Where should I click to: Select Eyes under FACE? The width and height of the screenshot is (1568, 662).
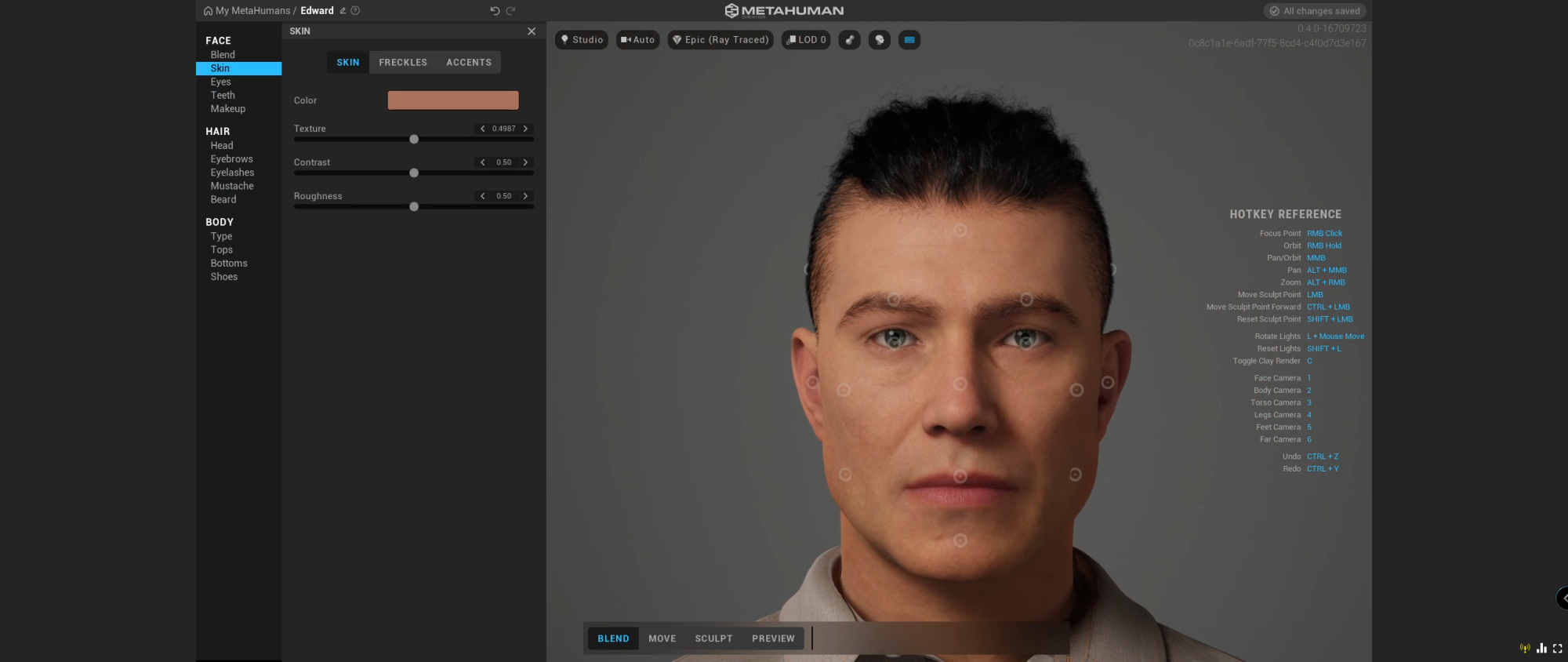coord(220,82)
